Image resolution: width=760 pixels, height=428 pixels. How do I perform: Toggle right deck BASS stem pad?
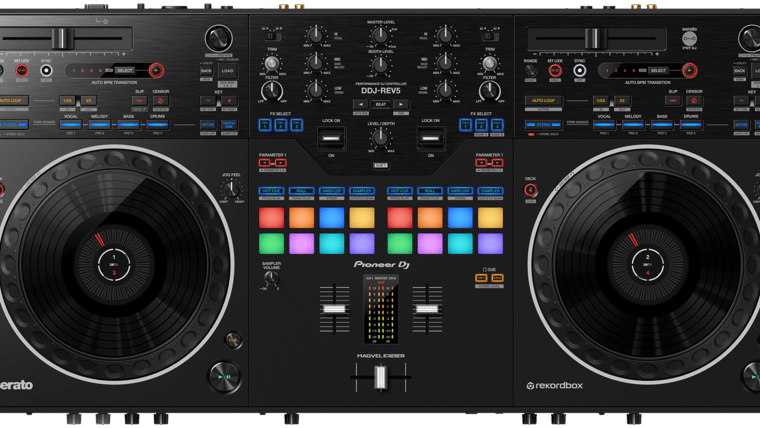(x=662, y=125)
